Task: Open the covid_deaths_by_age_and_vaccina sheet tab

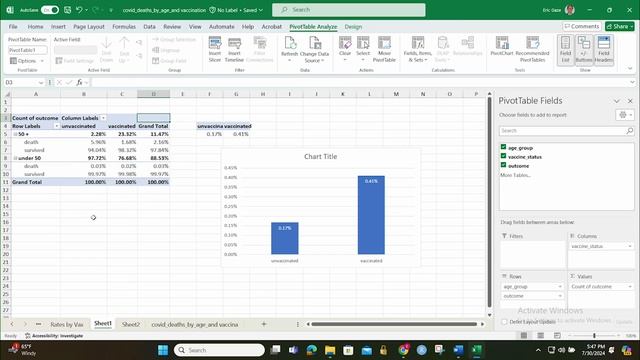Action: pos(195,324)
